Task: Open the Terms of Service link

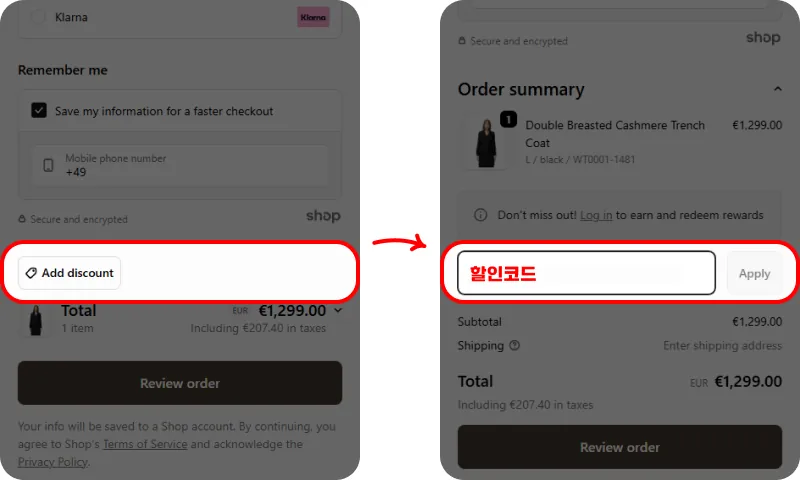Action: tap(144, 444)
